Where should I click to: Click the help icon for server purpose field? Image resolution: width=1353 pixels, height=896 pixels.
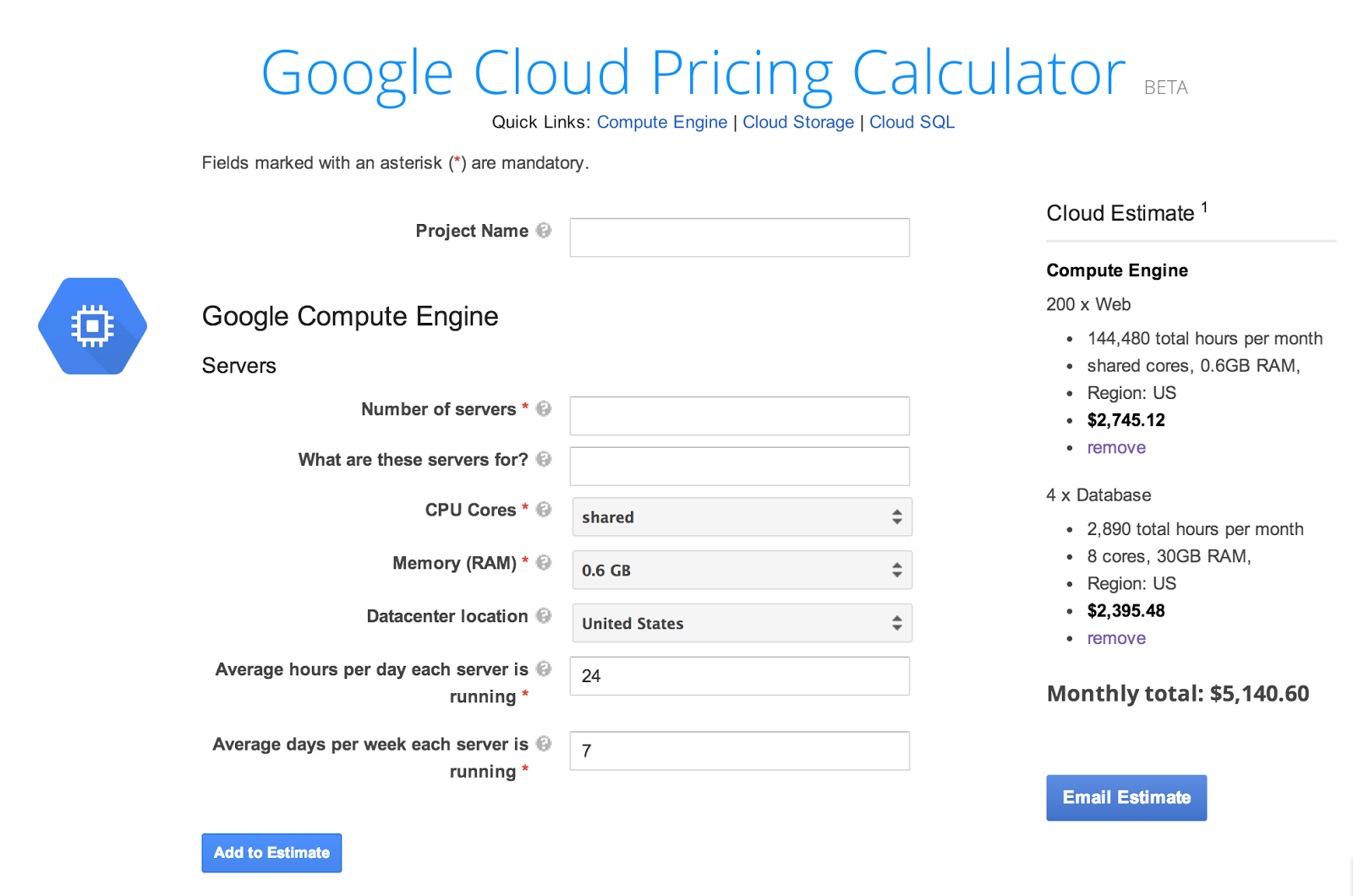pyautogui.click(x=544, y=460)
